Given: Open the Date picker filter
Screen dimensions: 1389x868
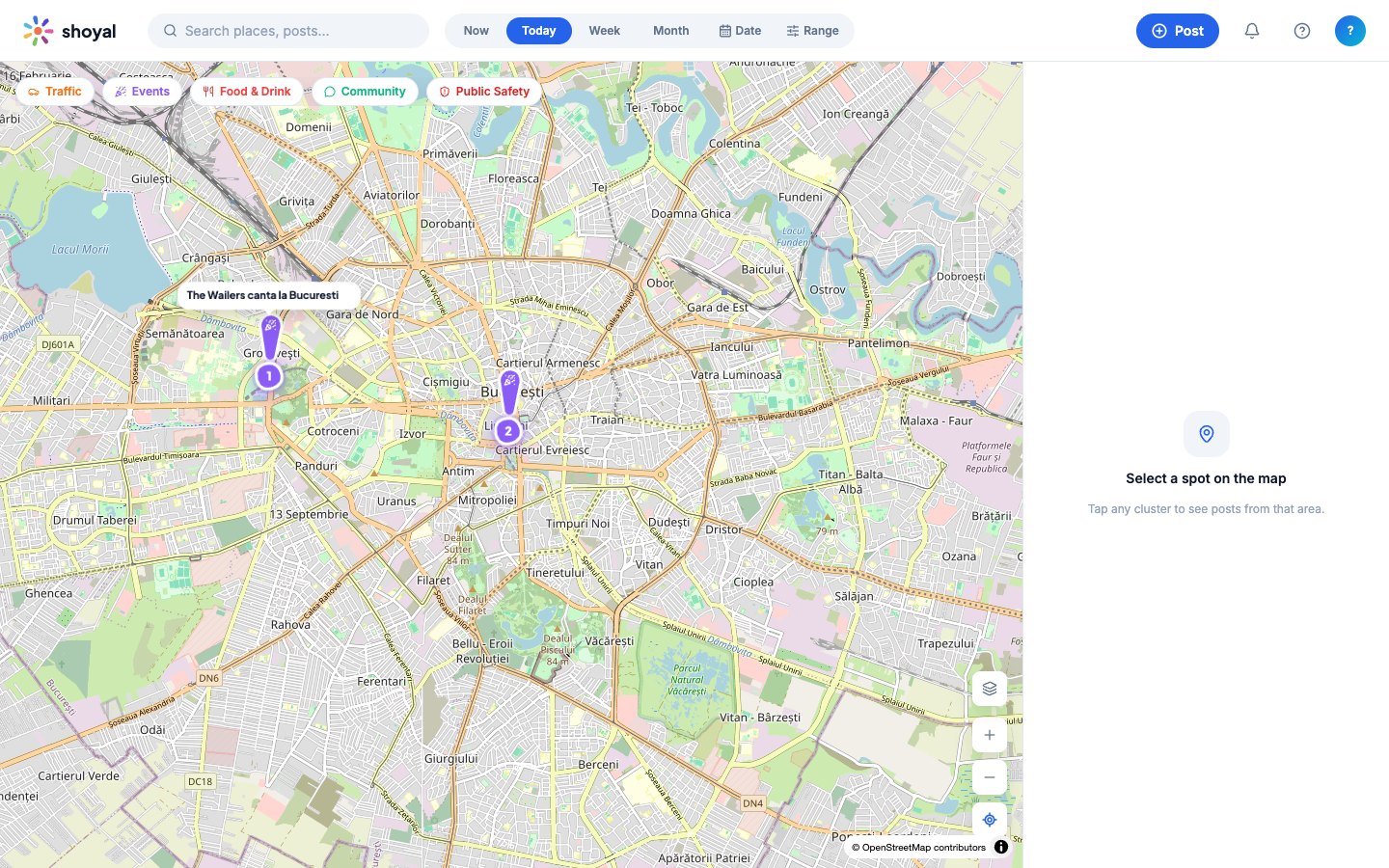Looking at the screenshot, I should coord(740,31).
